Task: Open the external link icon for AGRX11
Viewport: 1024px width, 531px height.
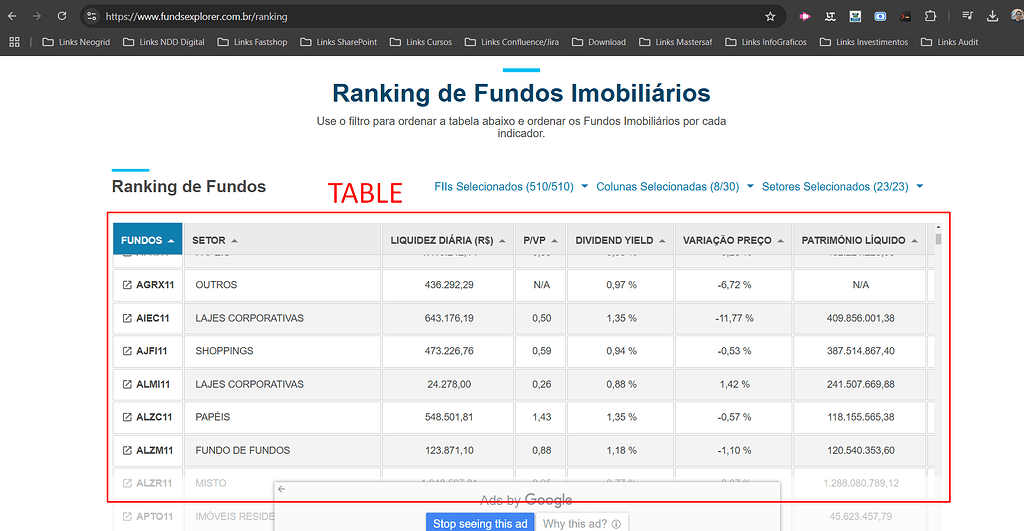Action: 127,285
